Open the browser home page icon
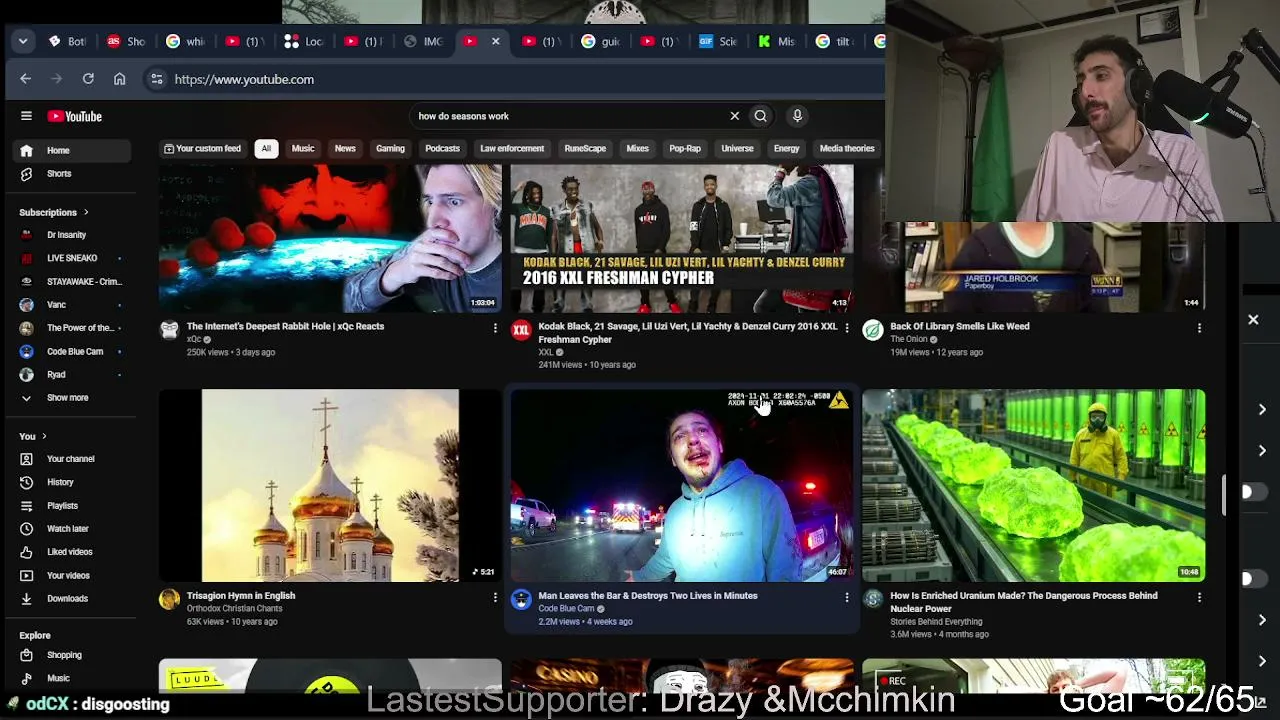 [x=120, y=79]
